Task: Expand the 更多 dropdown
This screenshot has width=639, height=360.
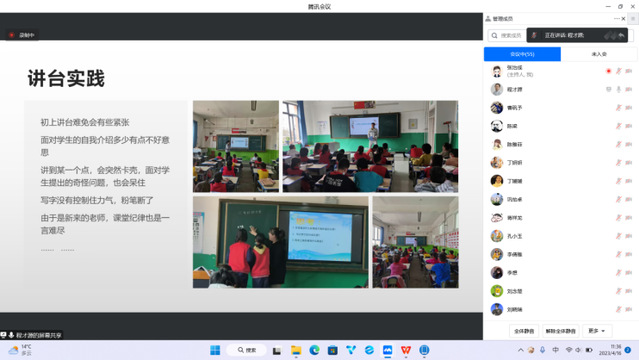Action: pyautogui.click(x=597, y=331)
